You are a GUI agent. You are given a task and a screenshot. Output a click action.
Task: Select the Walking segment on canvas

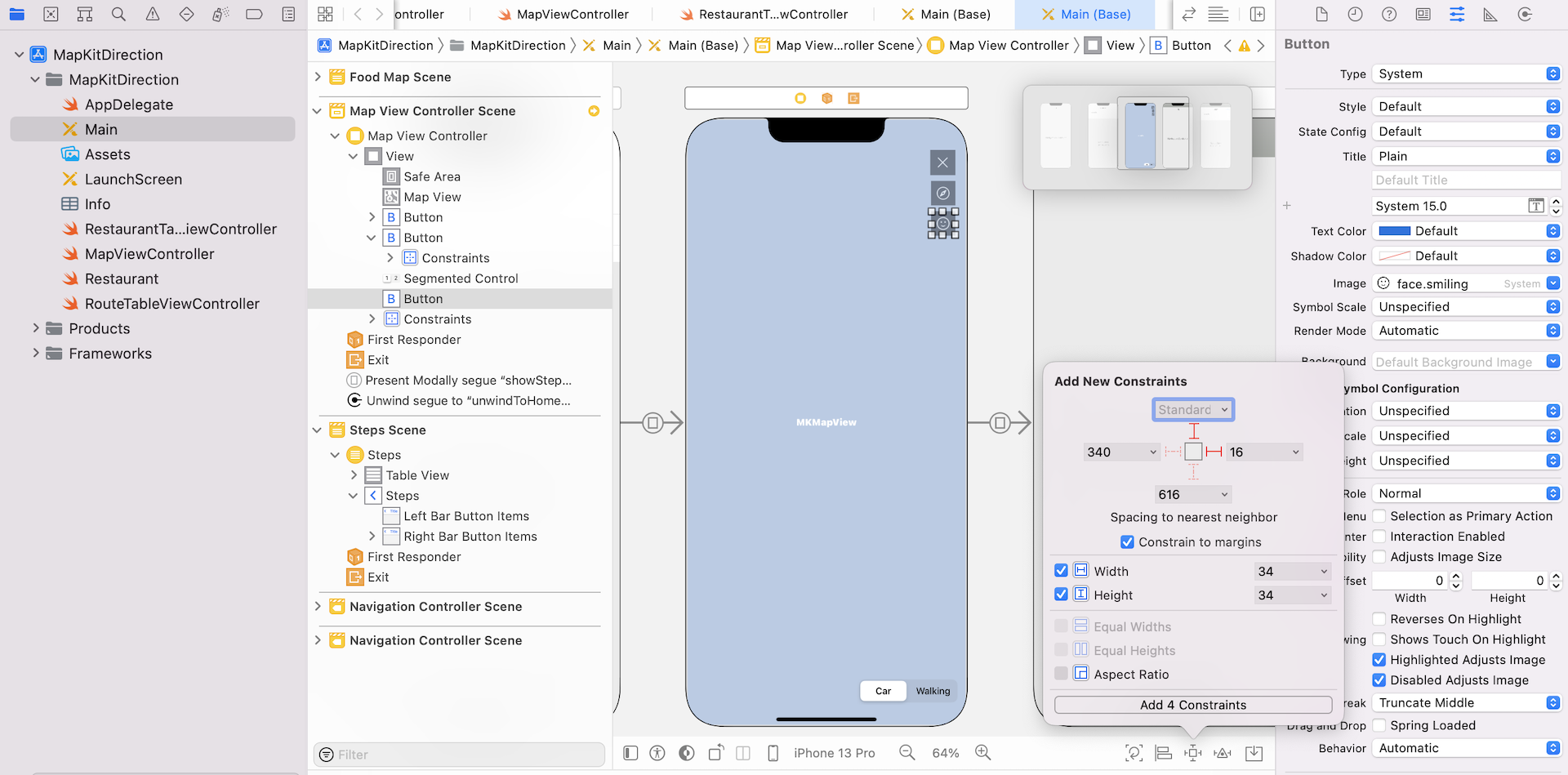coord(933,691)
